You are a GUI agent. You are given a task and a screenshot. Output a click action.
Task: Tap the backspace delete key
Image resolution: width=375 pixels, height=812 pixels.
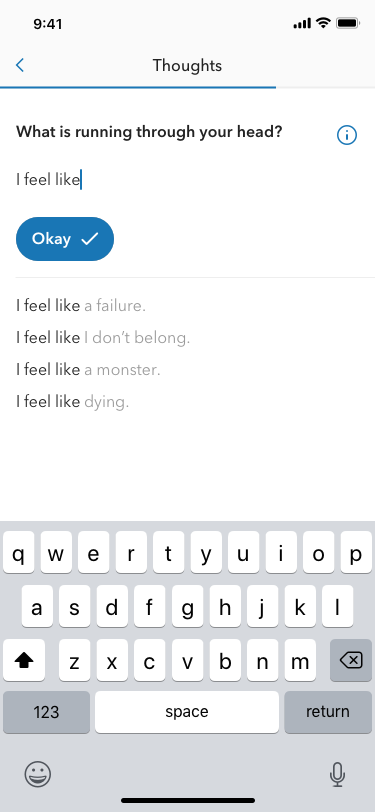351,660
